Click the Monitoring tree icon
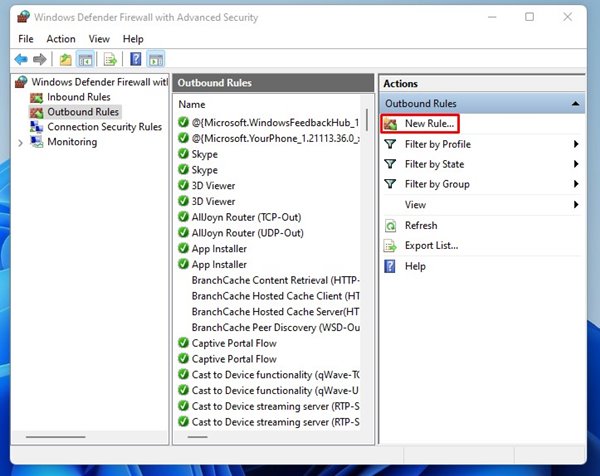This screenshot has width=600, height=476. point(37,142)
